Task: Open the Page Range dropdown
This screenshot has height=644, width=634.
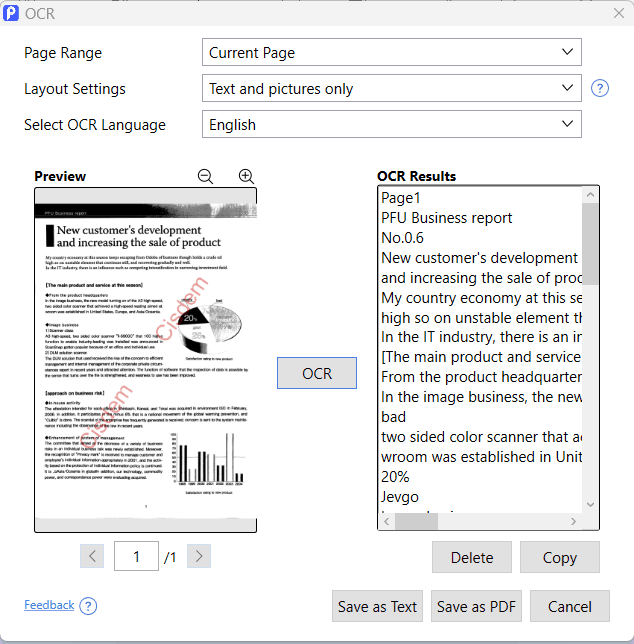Action: pyautogui.click(x=391, y=53)
